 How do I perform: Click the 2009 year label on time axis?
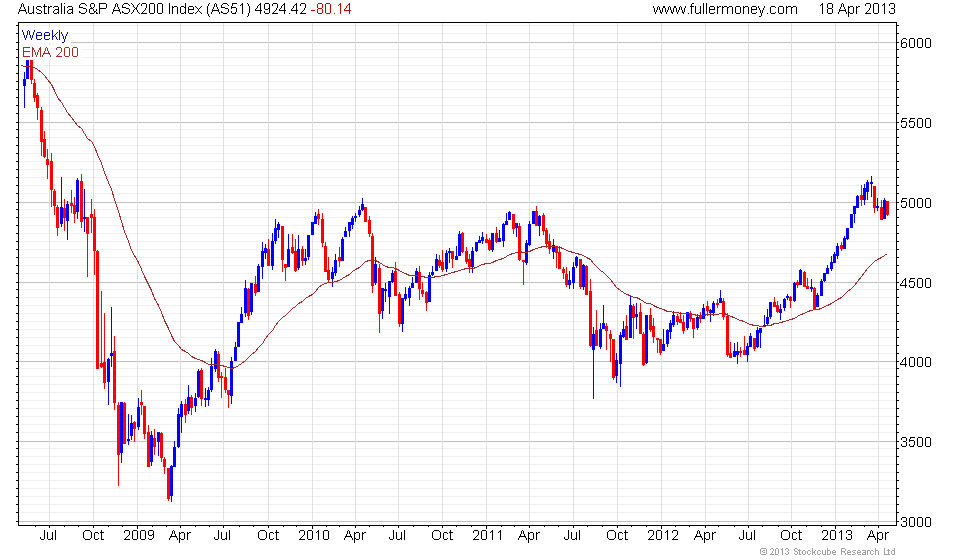[x=139, y=535]
